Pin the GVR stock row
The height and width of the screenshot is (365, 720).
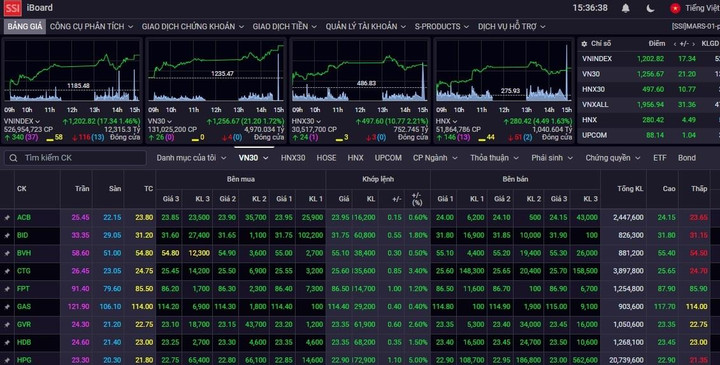point(7,325)
